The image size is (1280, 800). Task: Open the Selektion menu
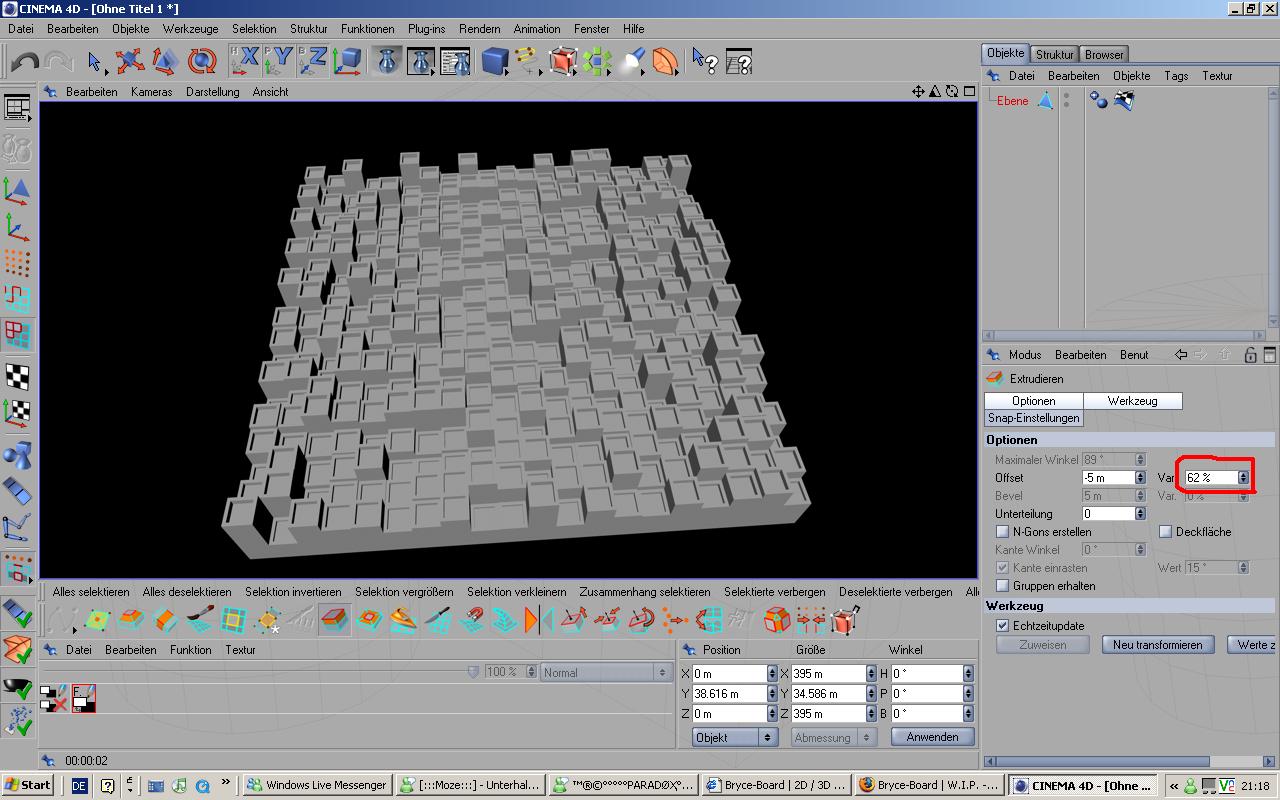[x=253, y=29]
